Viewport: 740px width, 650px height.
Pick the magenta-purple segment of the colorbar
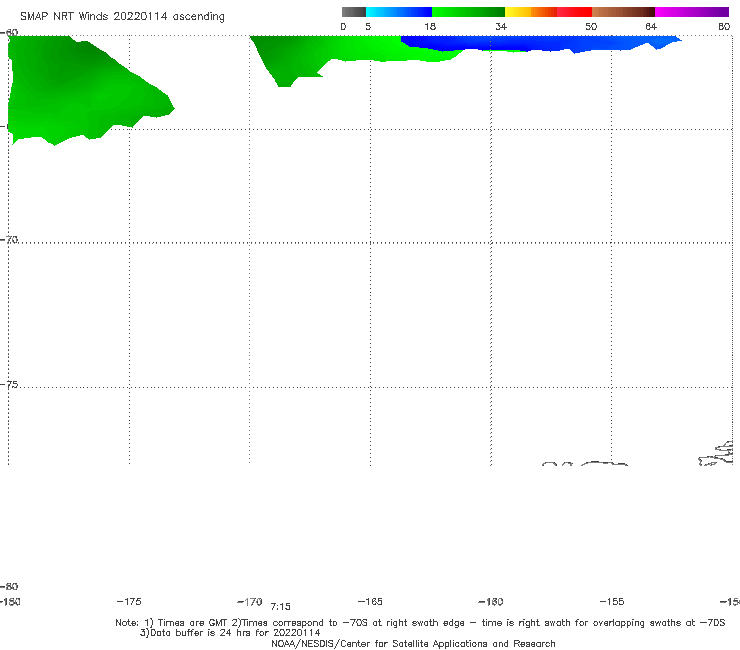(x=692, y=12)
